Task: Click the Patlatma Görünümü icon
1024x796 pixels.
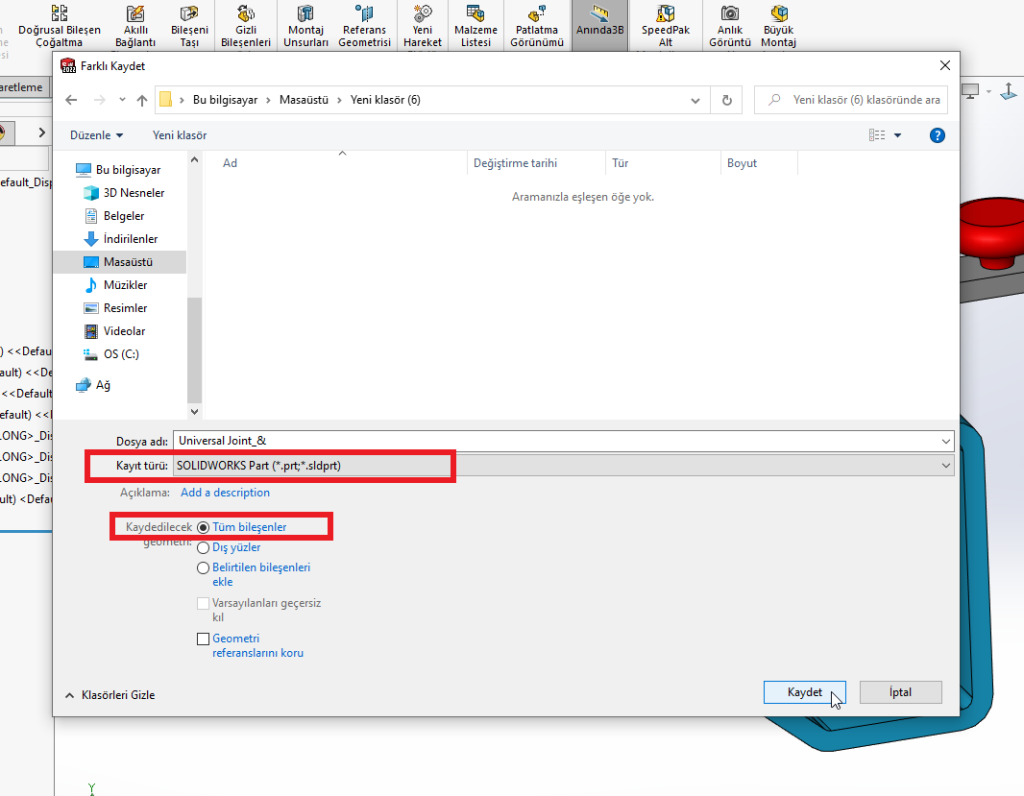Action: tap(537, 15)
